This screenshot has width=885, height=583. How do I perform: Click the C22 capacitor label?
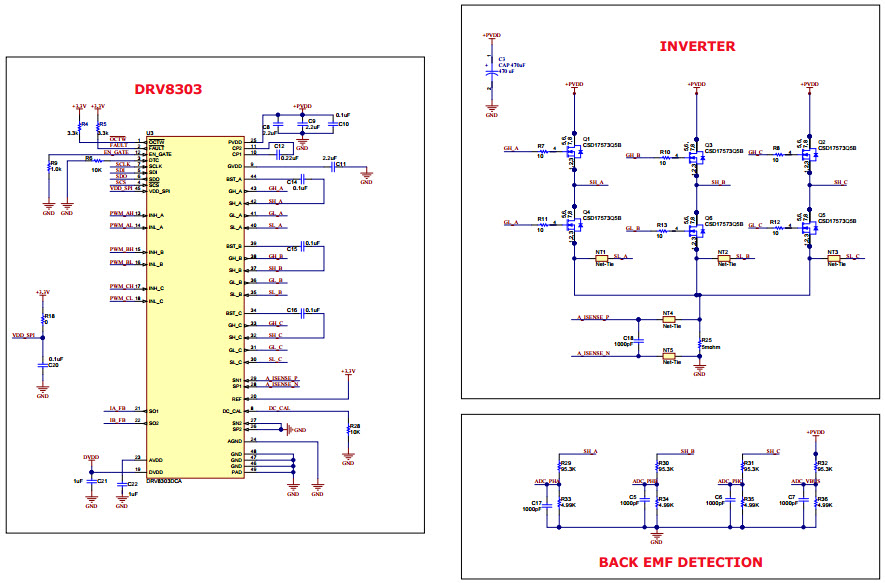point(133,484)
